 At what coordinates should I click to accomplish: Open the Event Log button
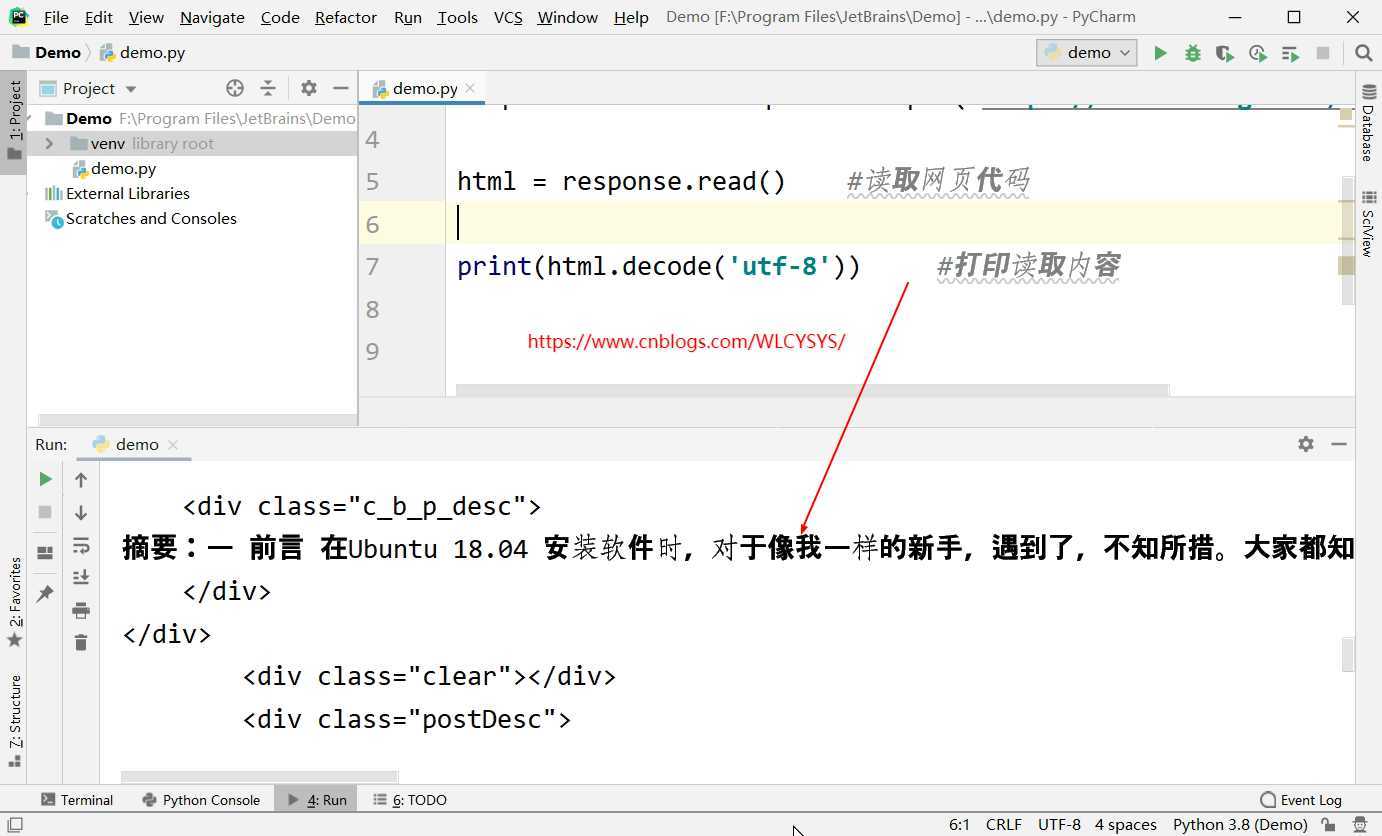1301,800
